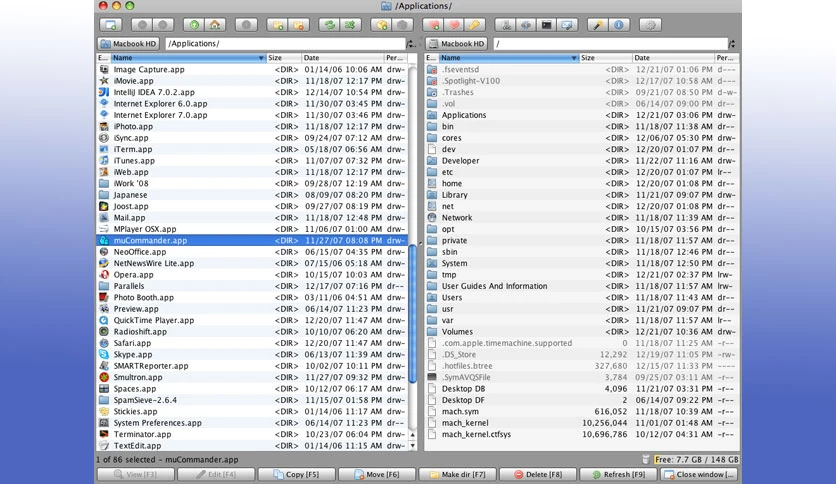Open credentials editor with the key icon

tap(474, 25)
